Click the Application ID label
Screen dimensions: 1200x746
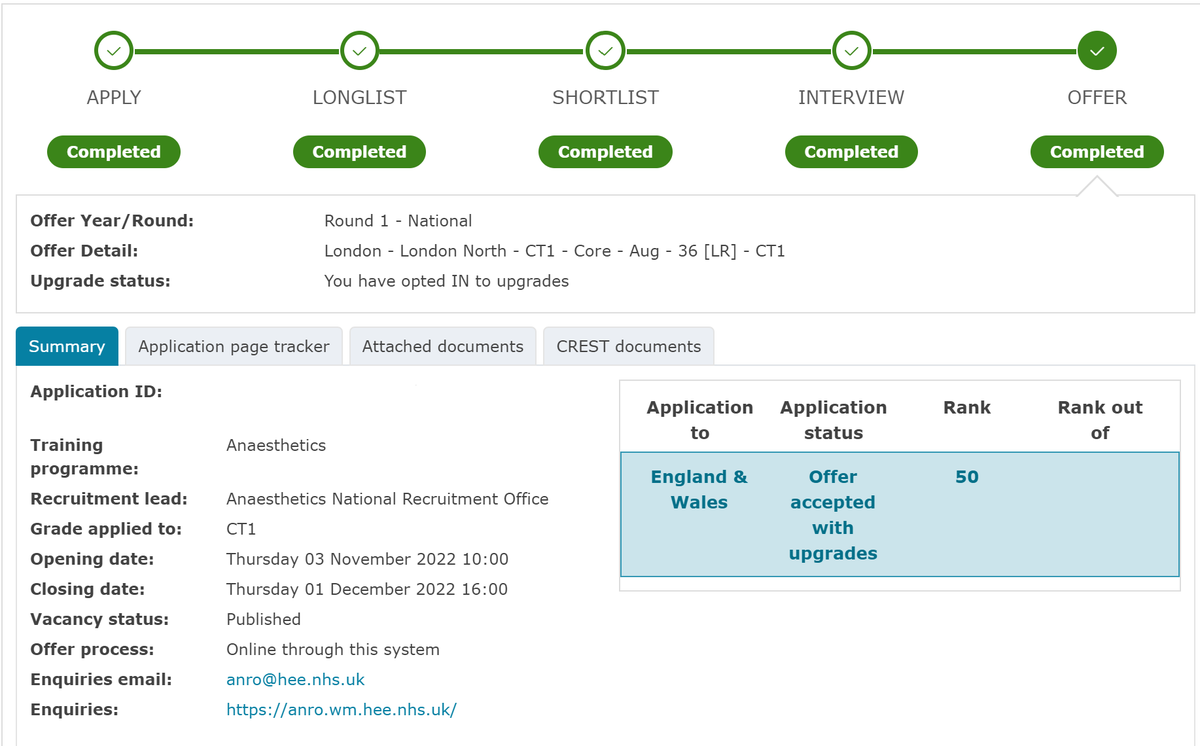tap(96, 392)
